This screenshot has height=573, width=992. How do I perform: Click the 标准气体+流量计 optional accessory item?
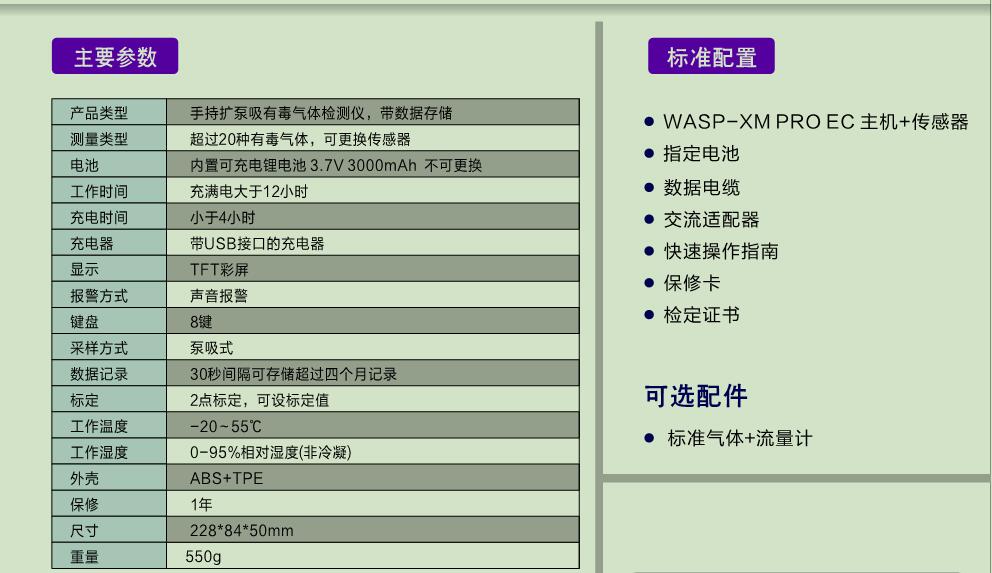click(739, 438)
